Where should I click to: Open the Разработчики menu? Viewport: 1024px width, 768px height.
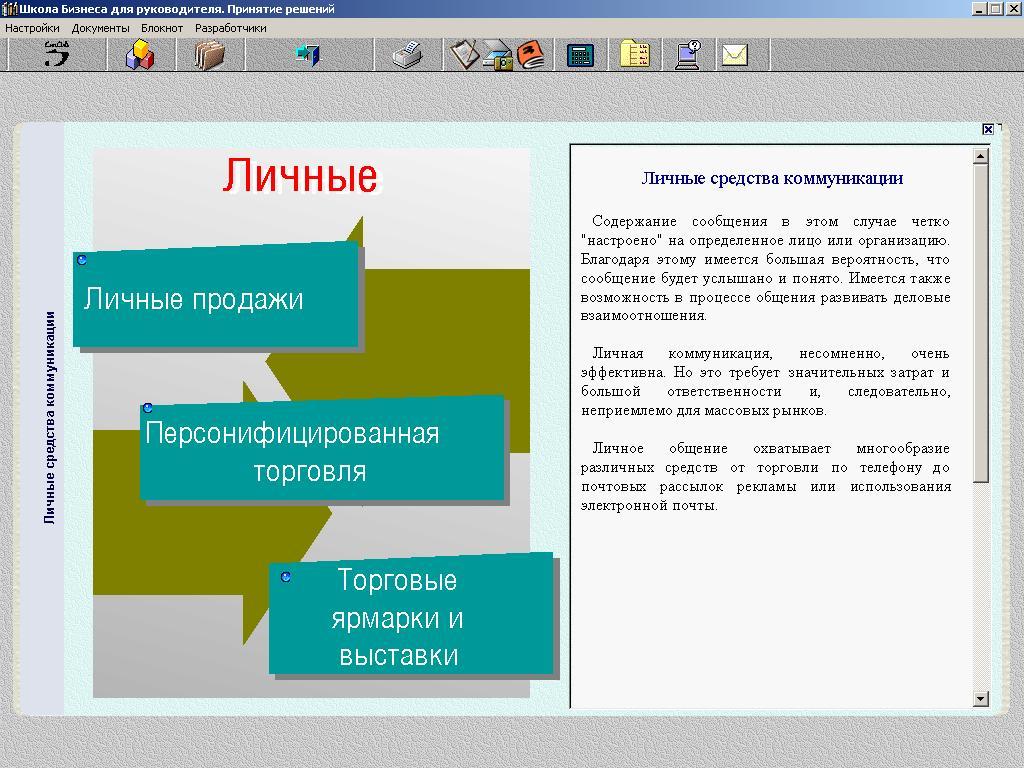click(231, 28)
